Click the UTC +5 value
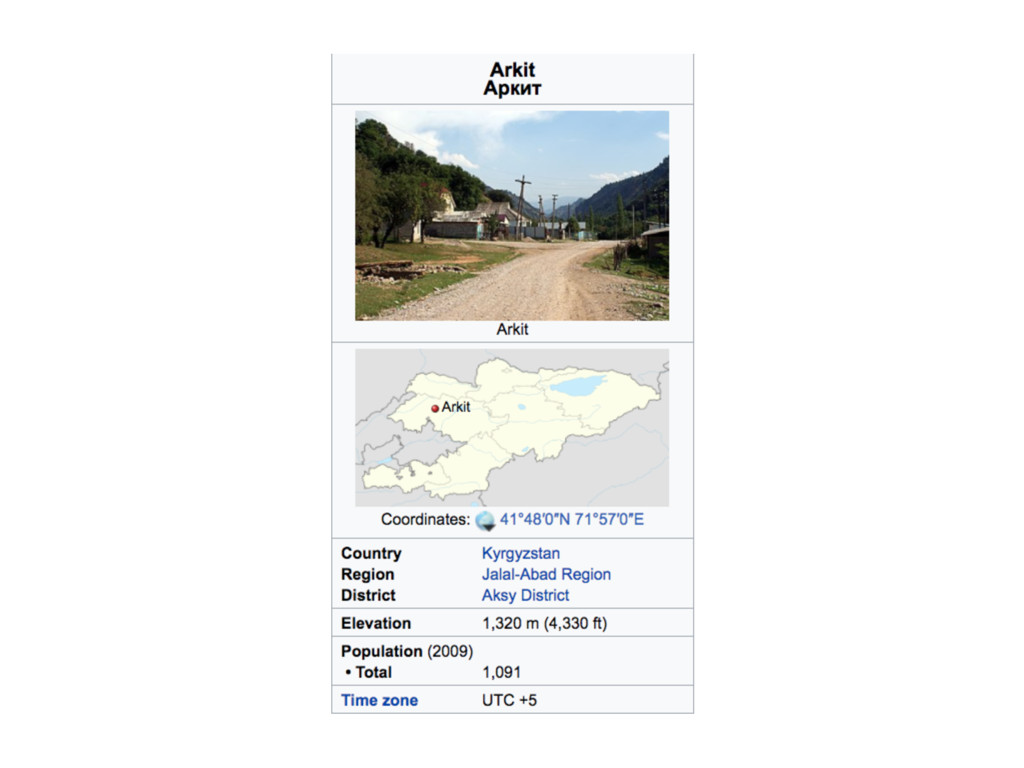 coord(509,700)
